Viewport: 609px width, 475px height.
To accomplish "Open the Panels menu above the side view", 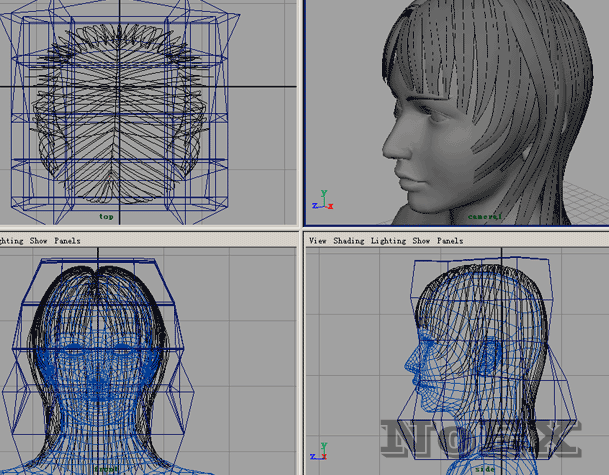I will tap(450, 241).
